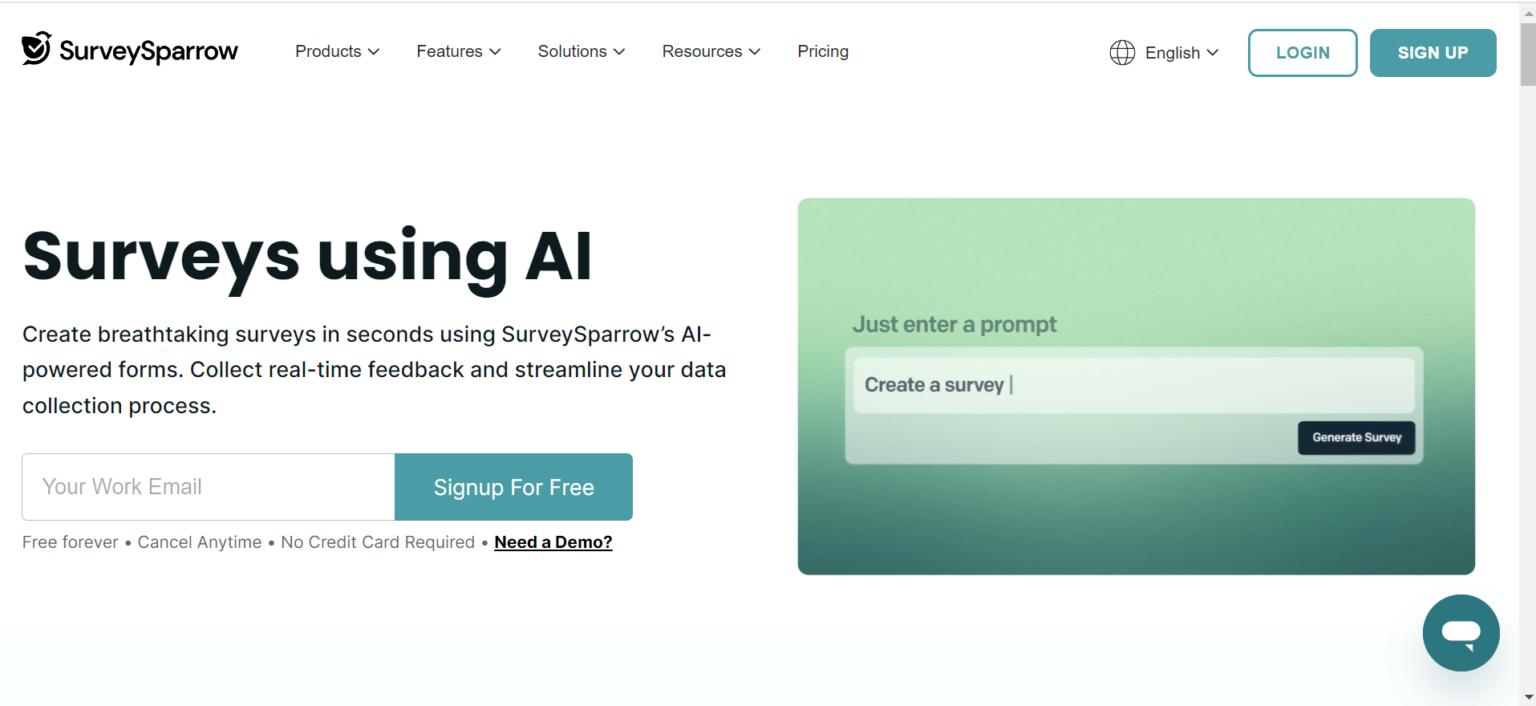
Task: Change language using the English selector
Action: click(x=1174, y=52)
